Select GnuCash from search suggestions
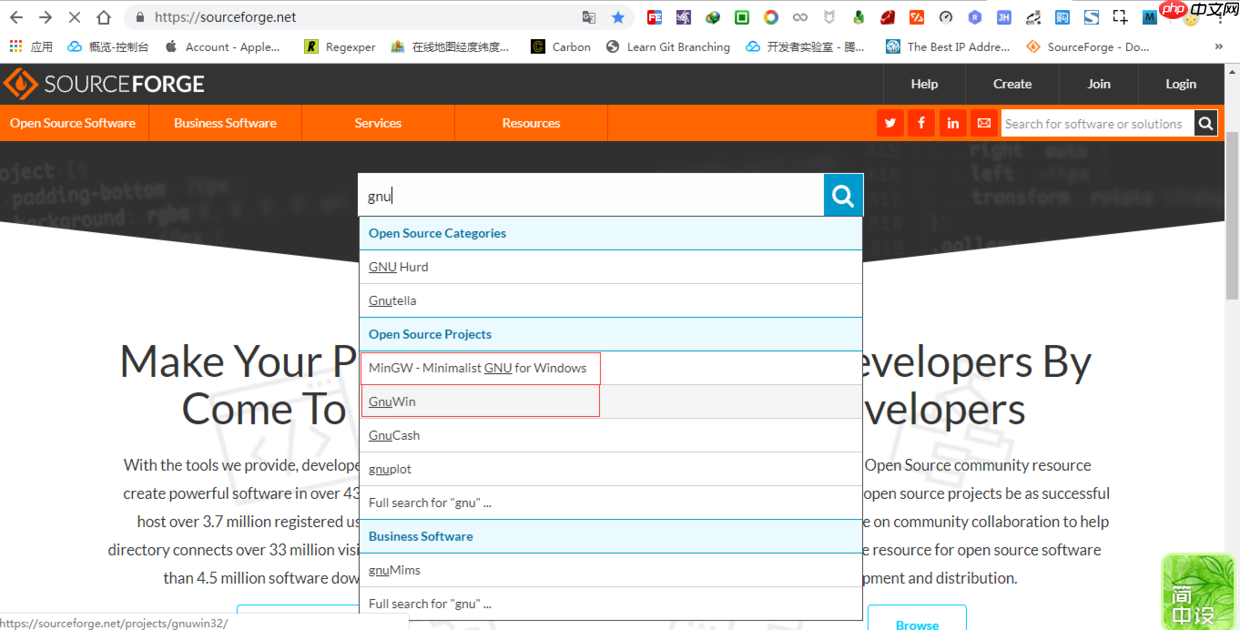Screen dimensions: 1240x630 pyautogui.click(x=394, y=435)
